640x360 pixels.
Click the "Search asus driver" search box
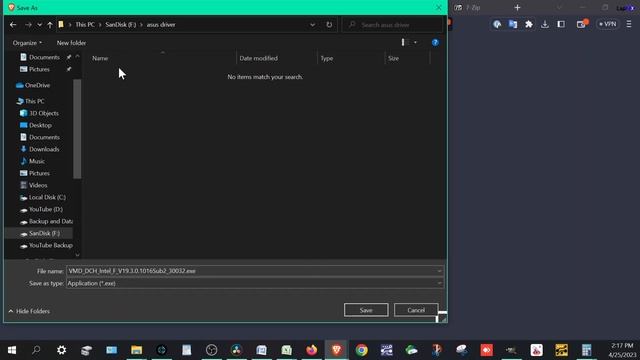click(x=392, y=25)
